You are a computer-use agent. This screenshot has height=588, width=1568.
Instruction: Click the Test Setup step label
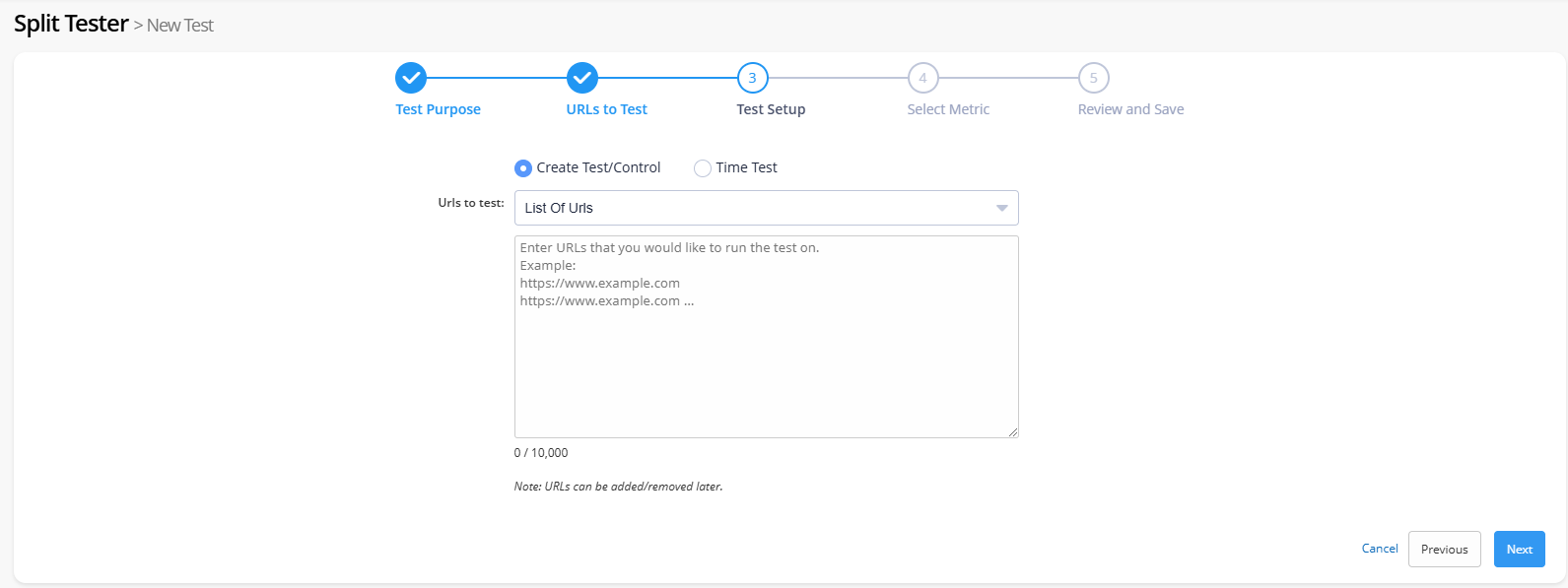click(771, 109)
